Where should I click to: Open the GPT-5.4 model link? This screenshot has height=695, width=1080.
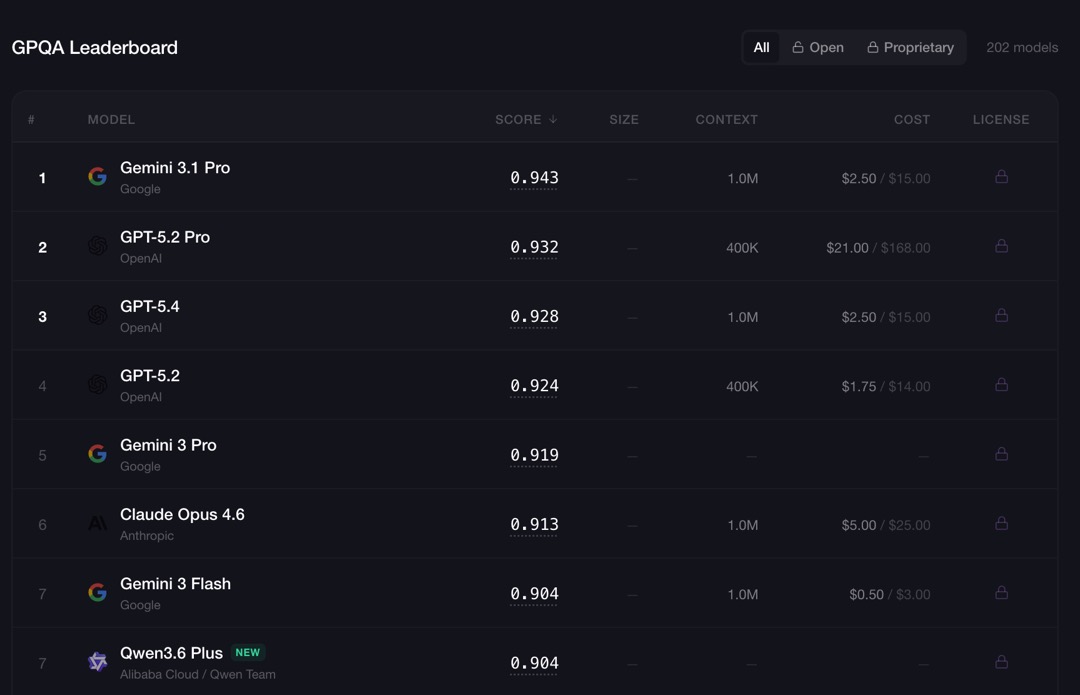(150, 307)
